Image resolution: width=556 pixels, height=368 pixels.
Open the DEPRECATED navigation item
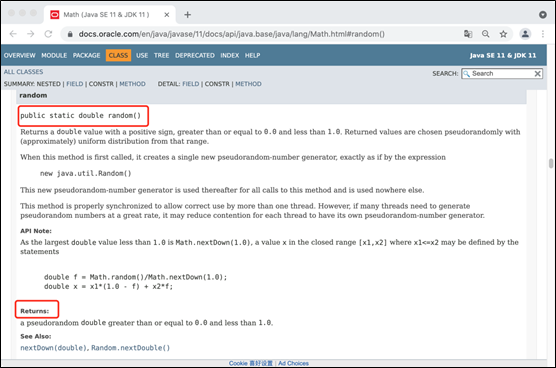tap(195, 55)
